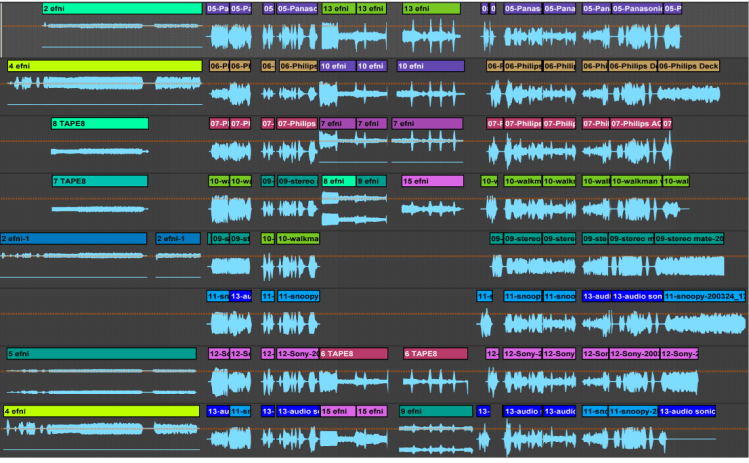This screenshot has height=463, width=749.
Task: Select the "8 TAPE8" audio clip
Action: [x=99, y=124]
